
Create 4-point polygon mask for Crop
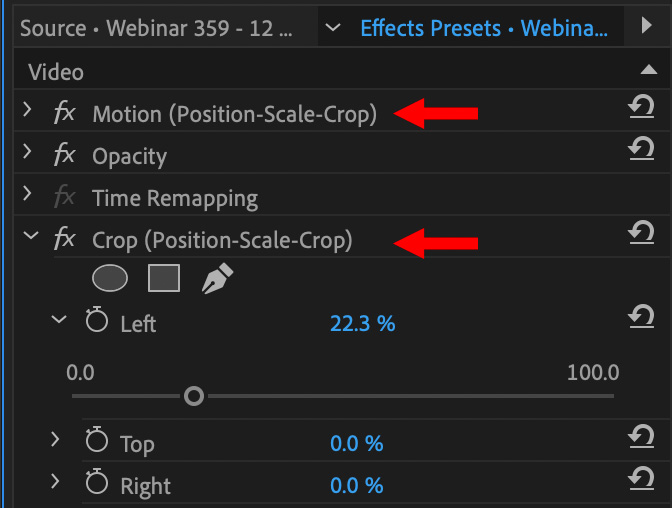tap(163, 278)
